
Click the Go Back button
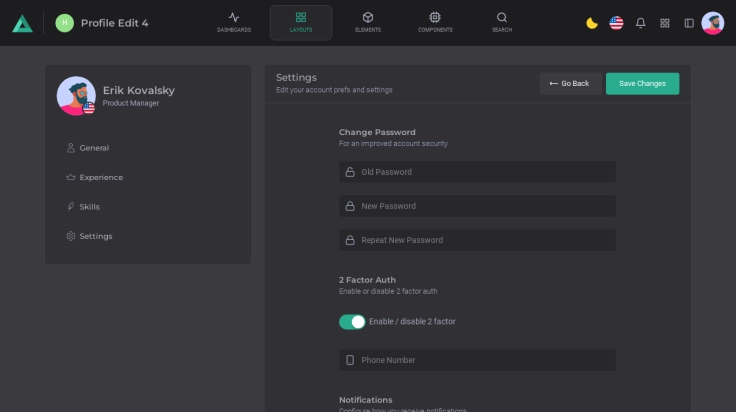click(570, 84)
